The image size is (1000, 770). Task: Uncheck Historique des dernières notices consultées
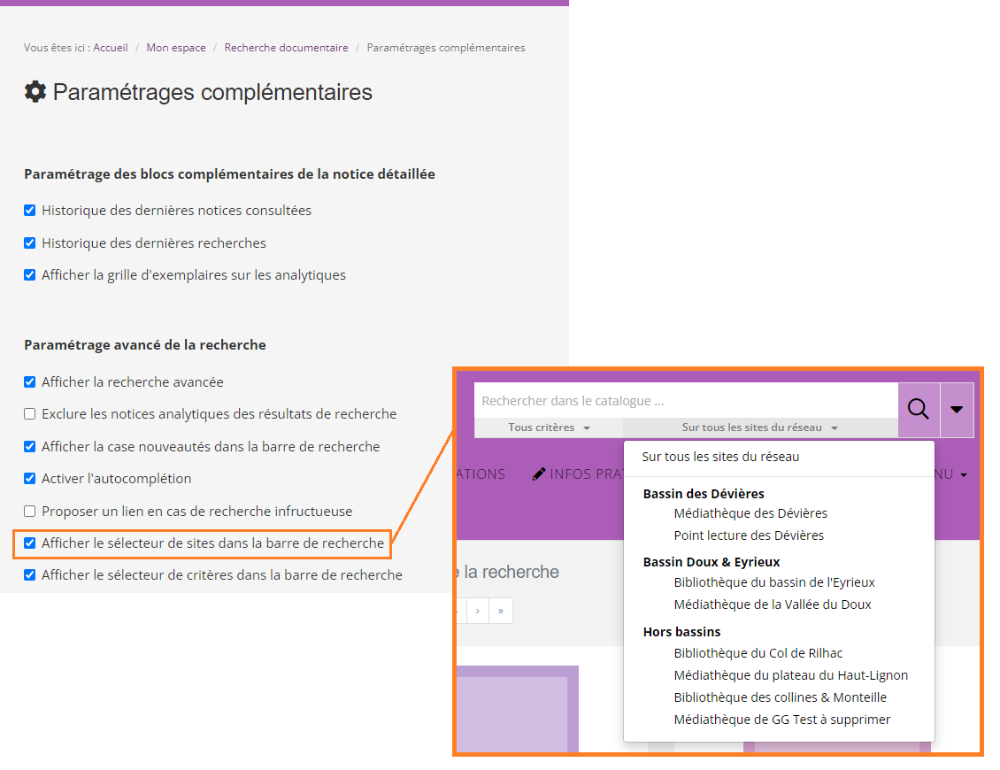click(x=30, y=211)
